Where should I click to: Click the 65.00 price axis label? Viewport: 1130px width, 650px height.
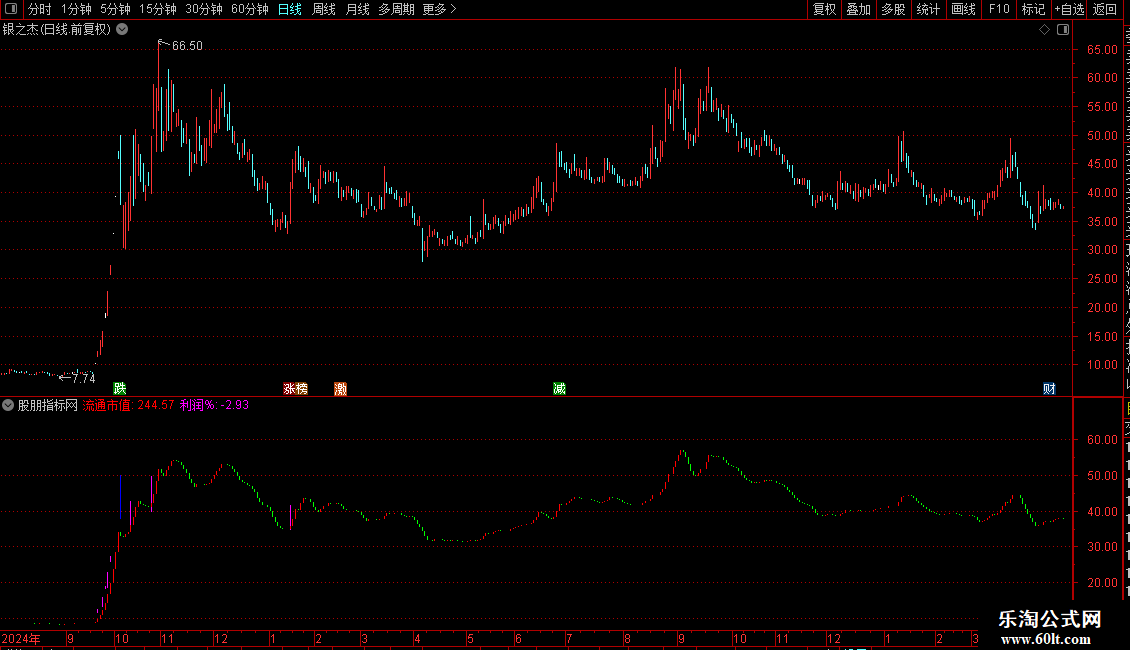1102,50
